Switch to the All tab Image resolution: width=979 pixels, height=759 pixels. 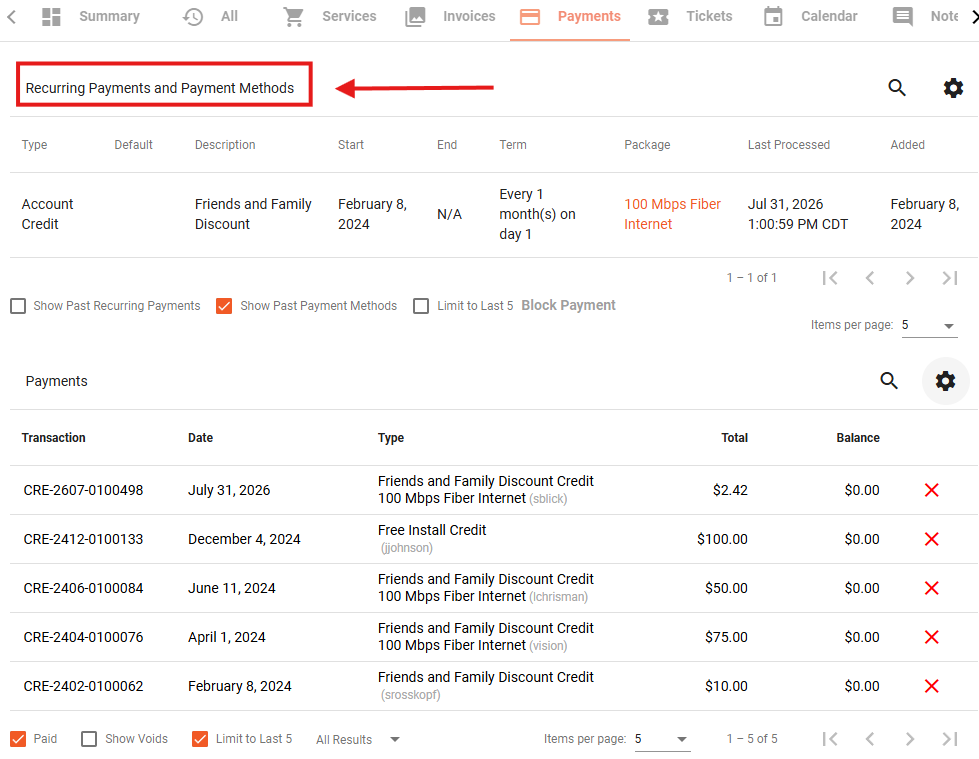pos(210,17)
